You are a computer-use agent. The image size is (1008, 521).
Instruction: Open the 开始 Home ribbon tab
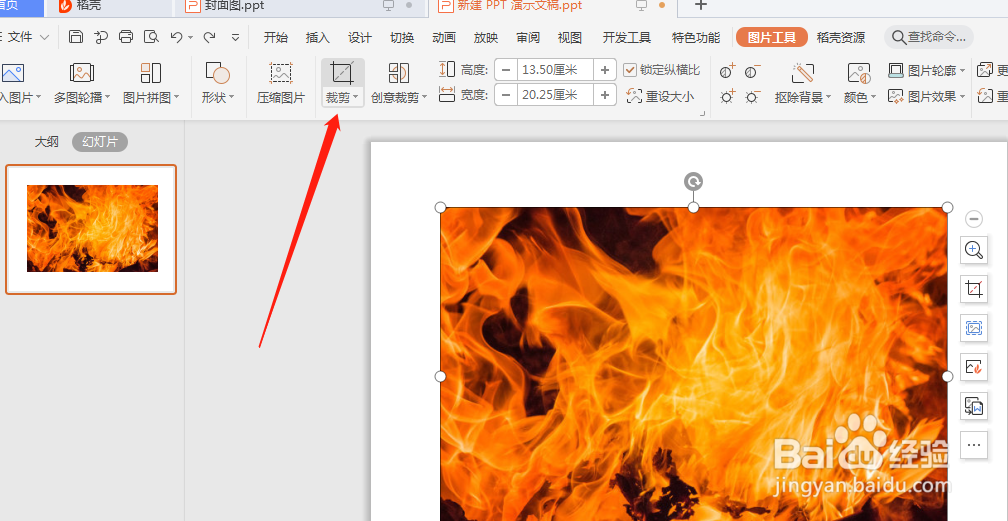coord(276,37)
